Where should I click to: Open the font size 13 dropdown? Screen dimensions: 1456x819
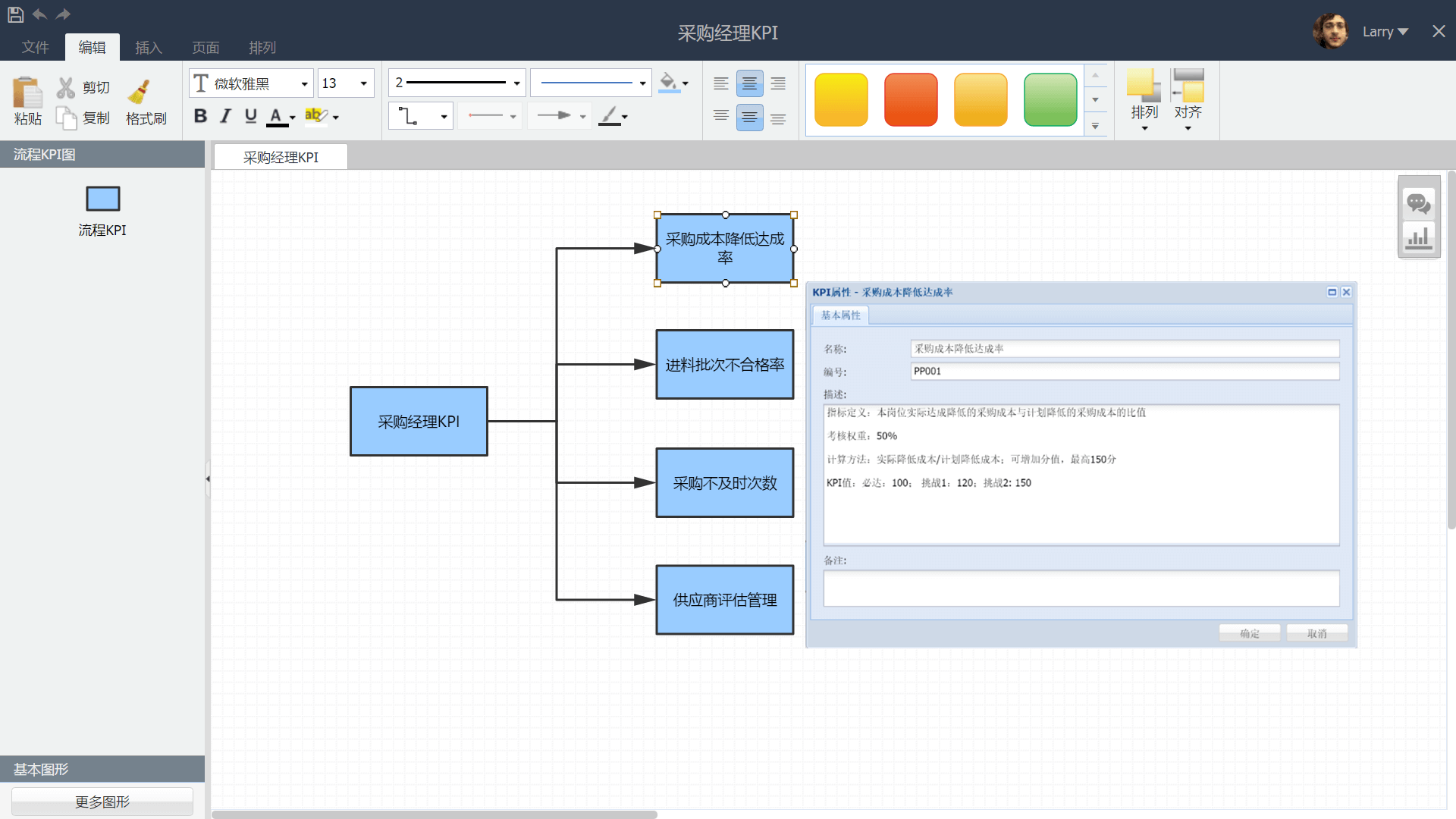[363, 83]
